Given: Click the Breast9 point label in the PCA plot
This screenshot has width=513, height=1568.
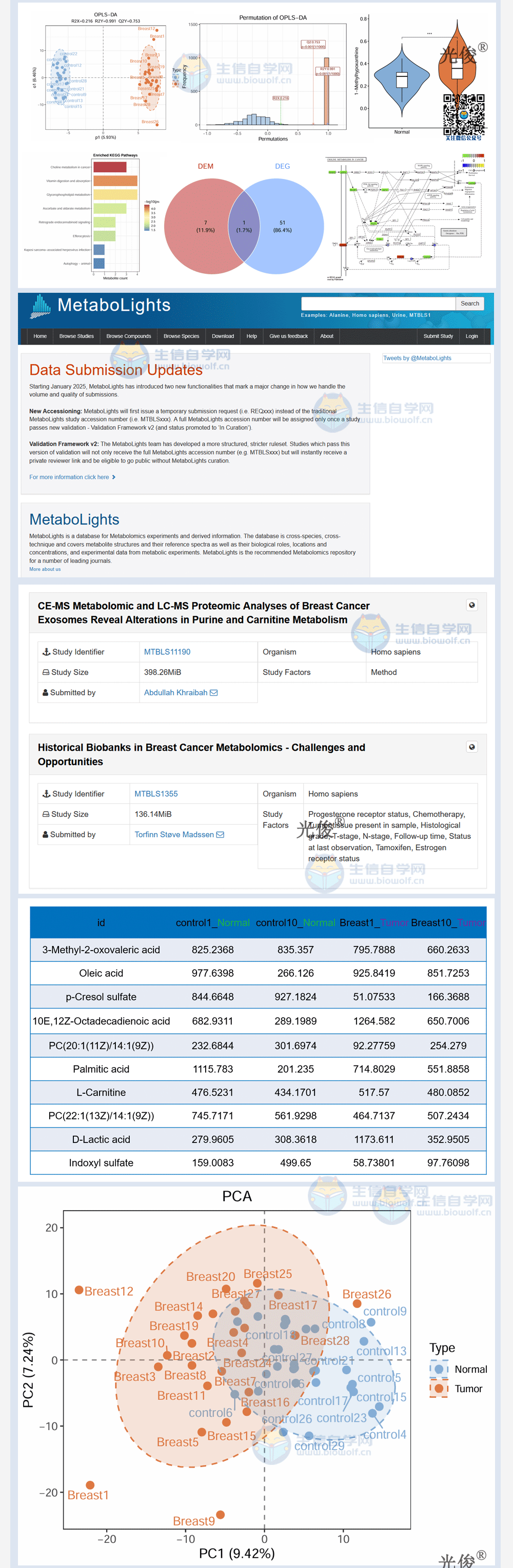Looking at the screenshot, I should pos(194,1521).
